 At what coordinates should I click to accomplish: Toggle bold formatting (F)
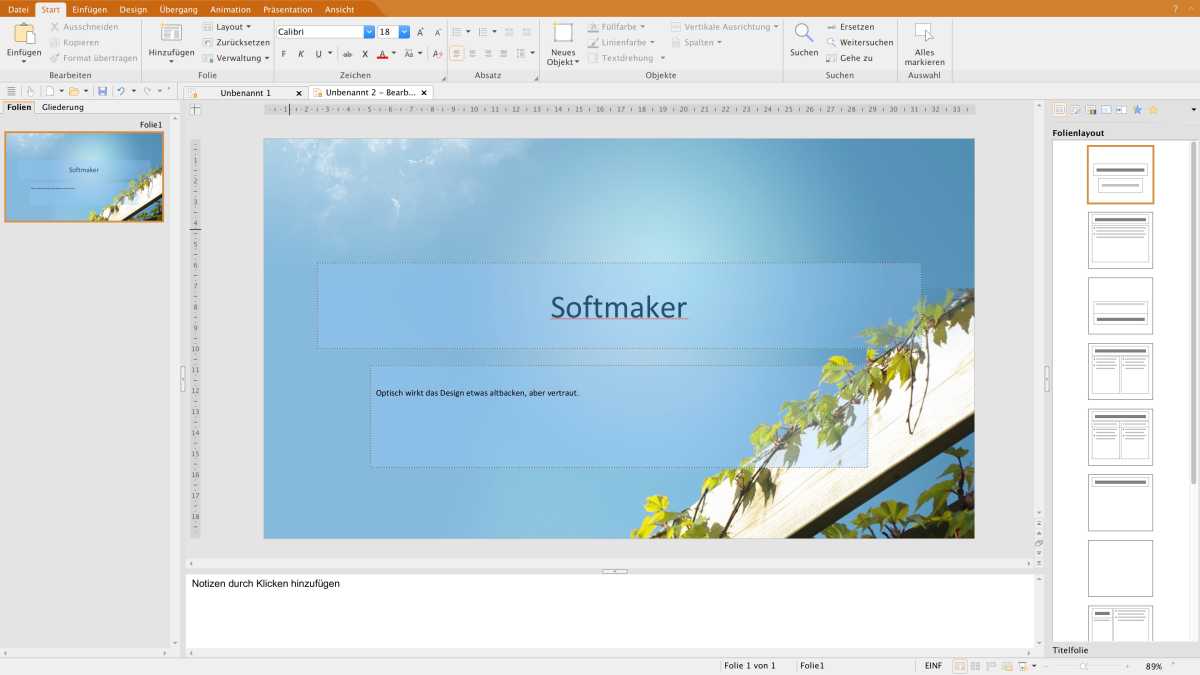pyautogui.click(x=284, y=54)
